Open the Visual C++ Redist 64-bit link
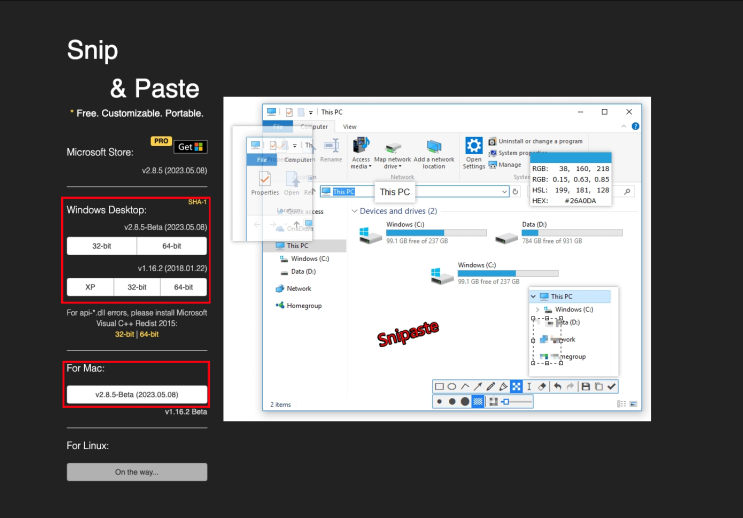Viewport: 743px width, 518px height. 149,334
